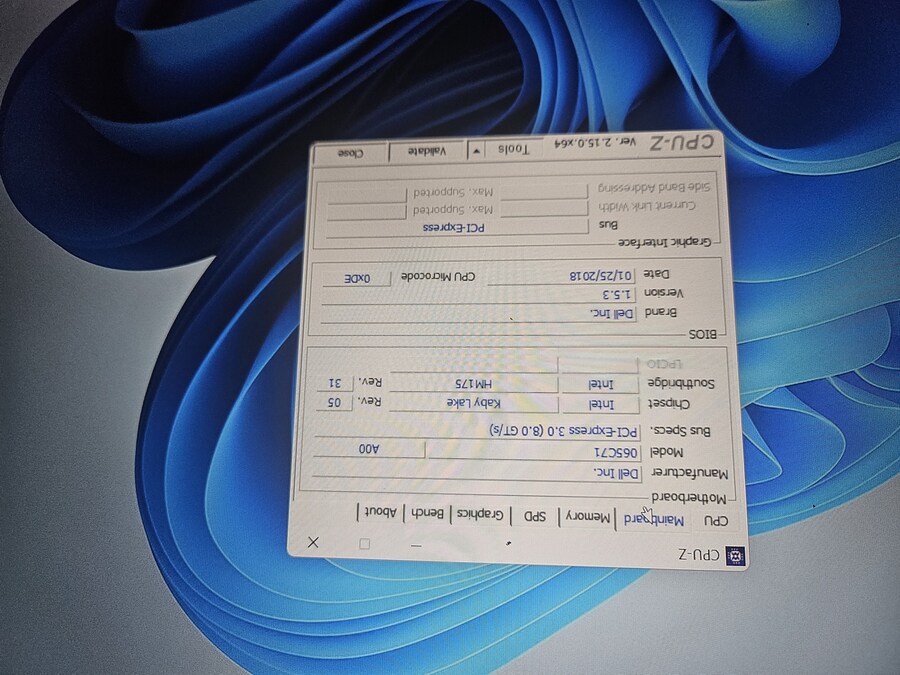Click the Current Link Width field
900x675 pixels.
(x=544, y=208)
